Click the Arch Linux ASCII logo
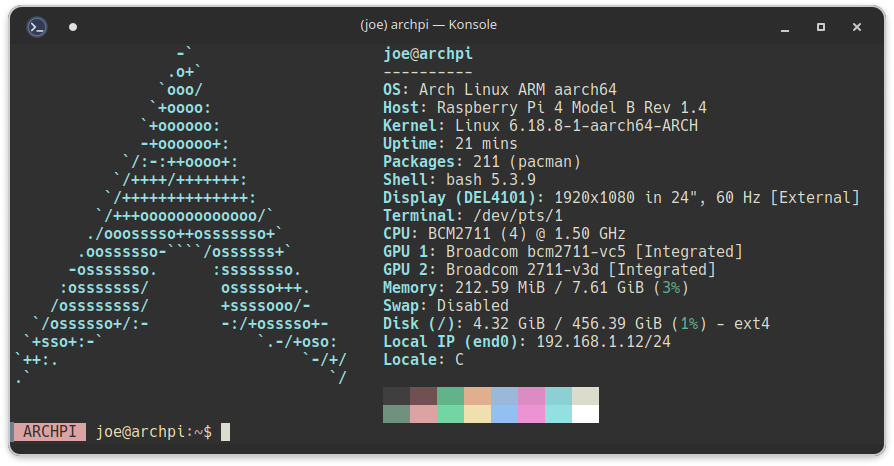This screenshot has width=894, height=466. 180,215
